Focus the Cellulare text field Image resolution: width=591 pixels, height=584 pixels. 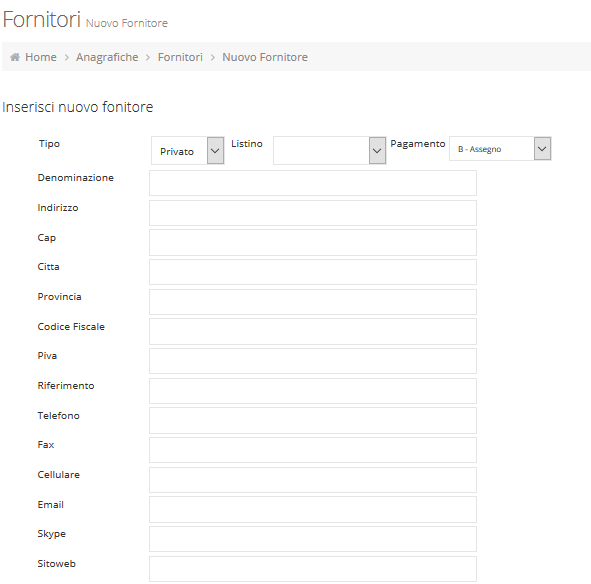(x=313, y=480)
